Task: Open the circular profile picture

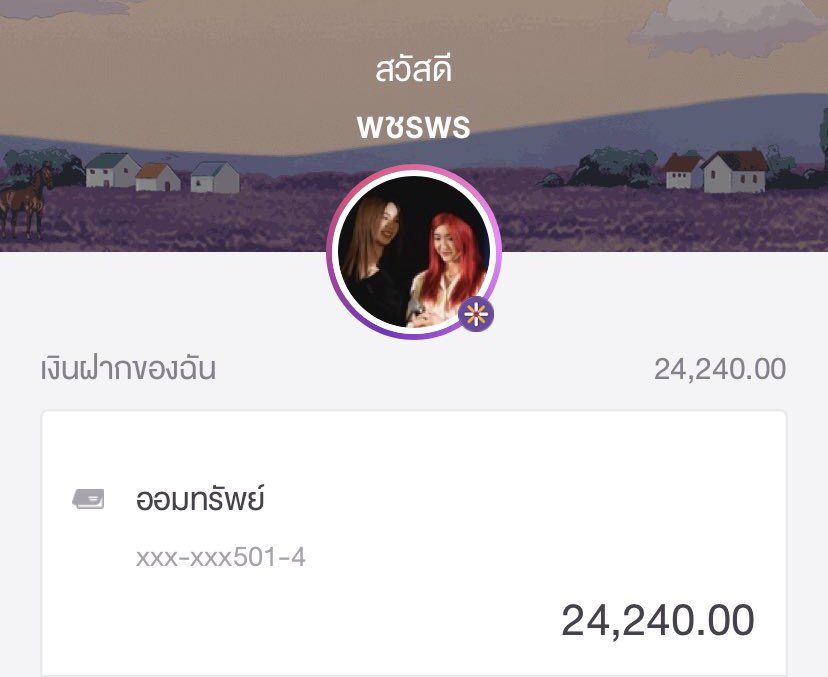Action: 413,252
